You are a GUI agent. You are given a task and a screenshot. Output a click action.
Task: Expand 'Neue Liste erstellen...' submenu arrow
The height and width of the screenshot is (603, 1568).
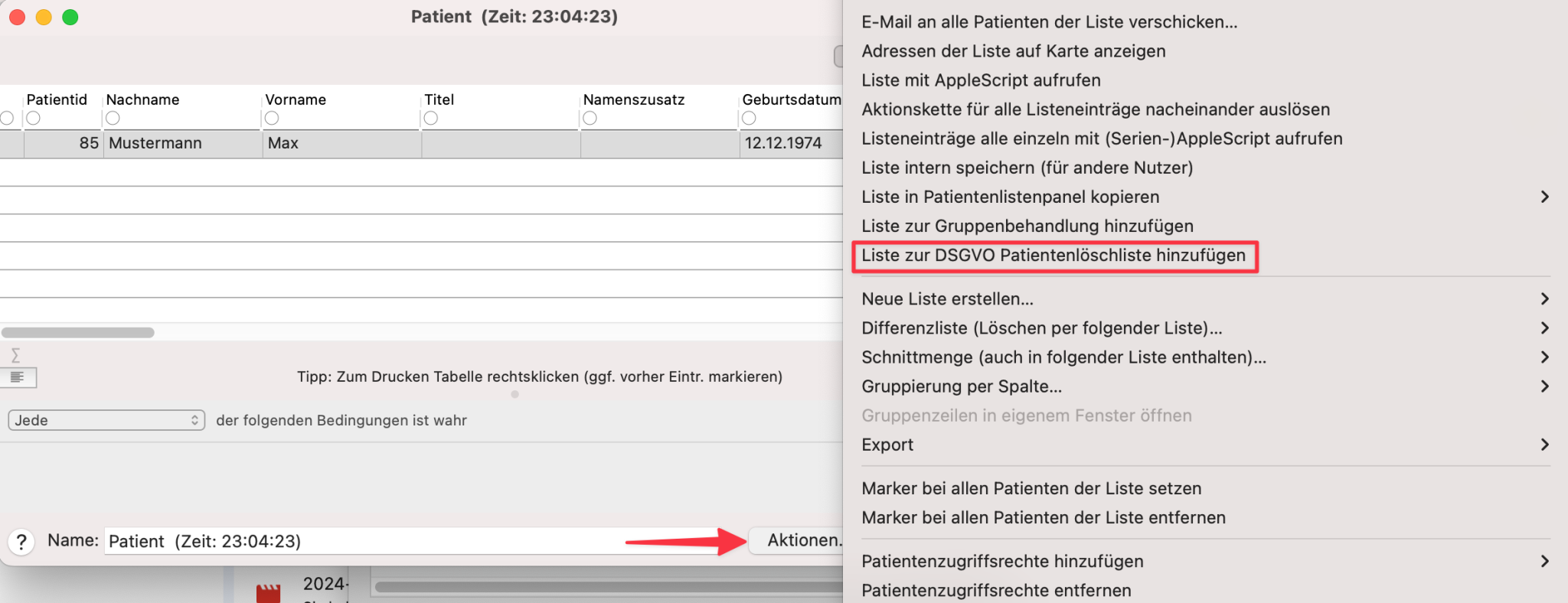[x=1545, y=298]
